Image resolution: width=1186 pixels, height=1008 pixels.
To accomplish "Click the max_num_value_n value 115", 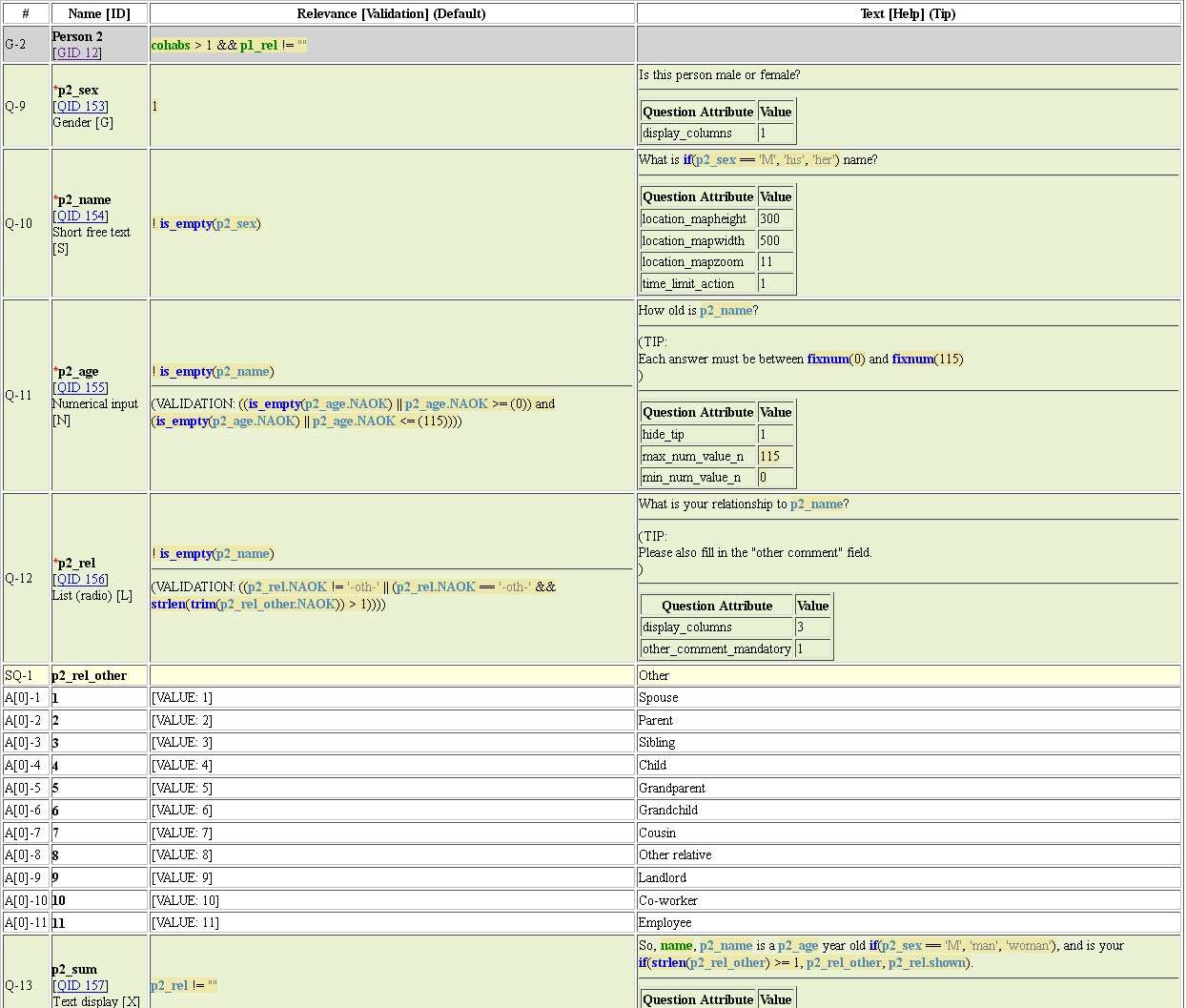I will [769, 457].
